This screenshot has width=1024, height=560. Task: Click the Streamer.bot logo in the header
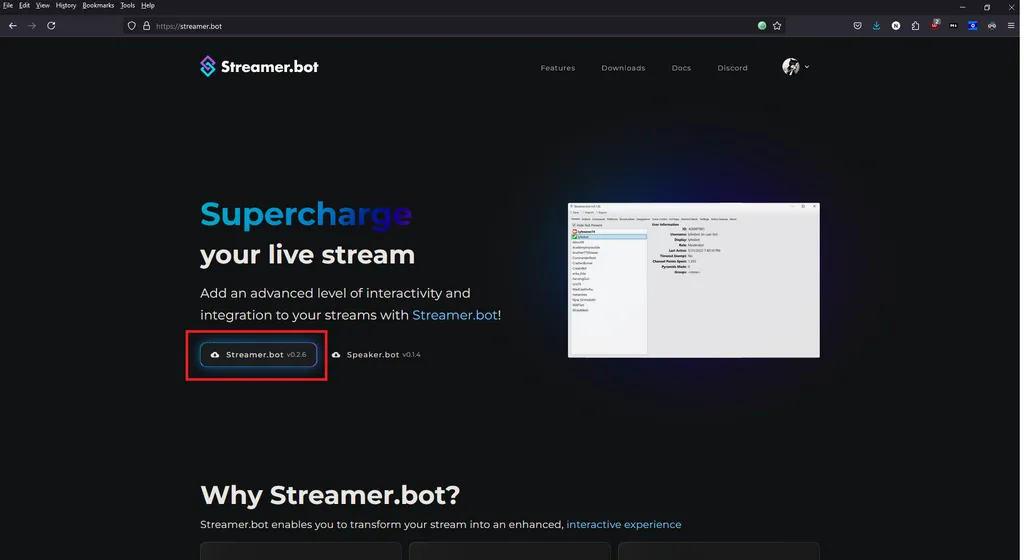(259, 67)
